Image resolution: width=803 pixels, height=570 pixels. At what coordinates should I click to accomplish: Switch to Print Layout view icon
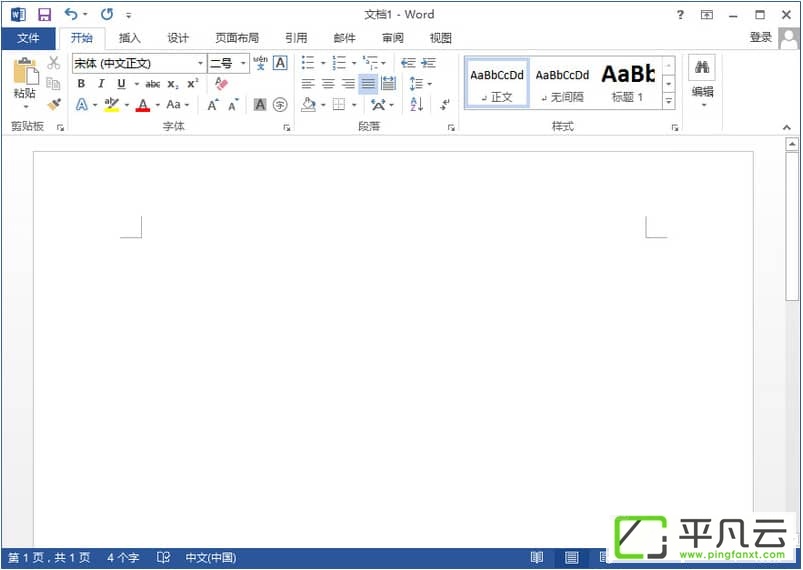[x=572, y=557]
